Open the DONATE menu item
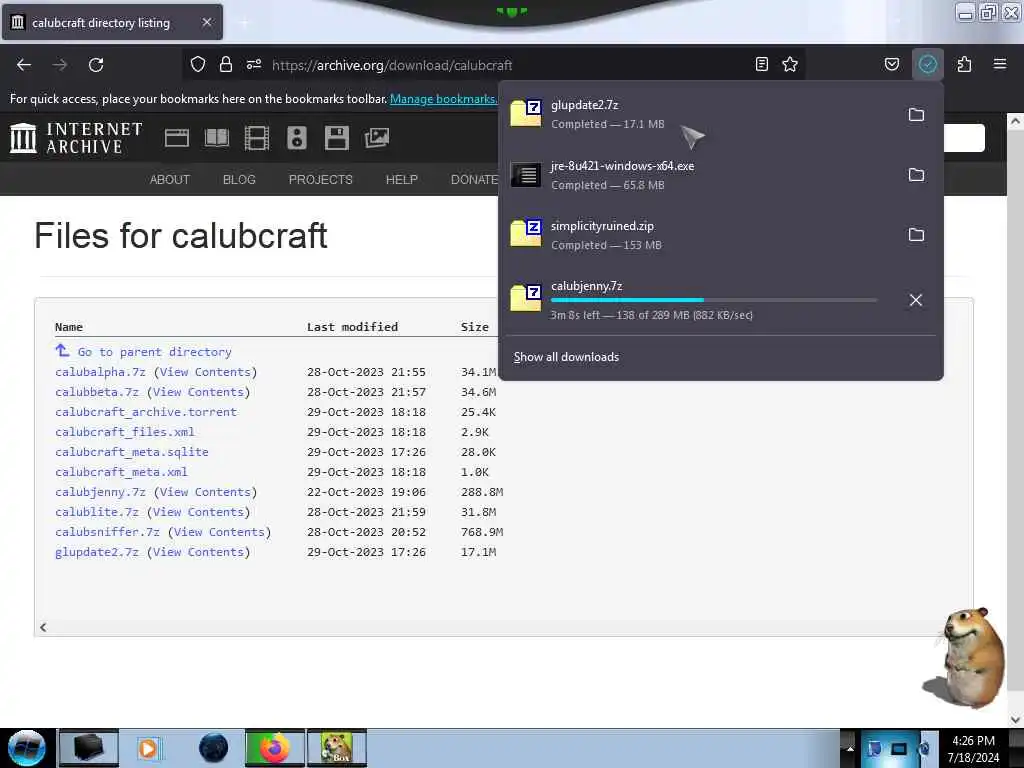 point(475,180)
